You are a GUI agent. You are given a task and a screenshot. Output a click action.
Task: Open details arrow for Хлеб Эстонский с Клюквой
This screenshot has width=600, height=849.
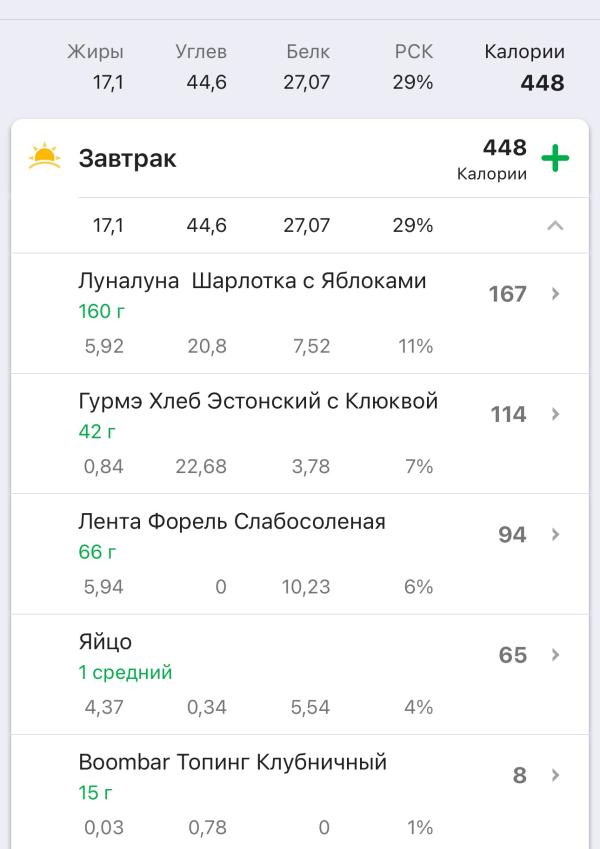coord(555,414)
